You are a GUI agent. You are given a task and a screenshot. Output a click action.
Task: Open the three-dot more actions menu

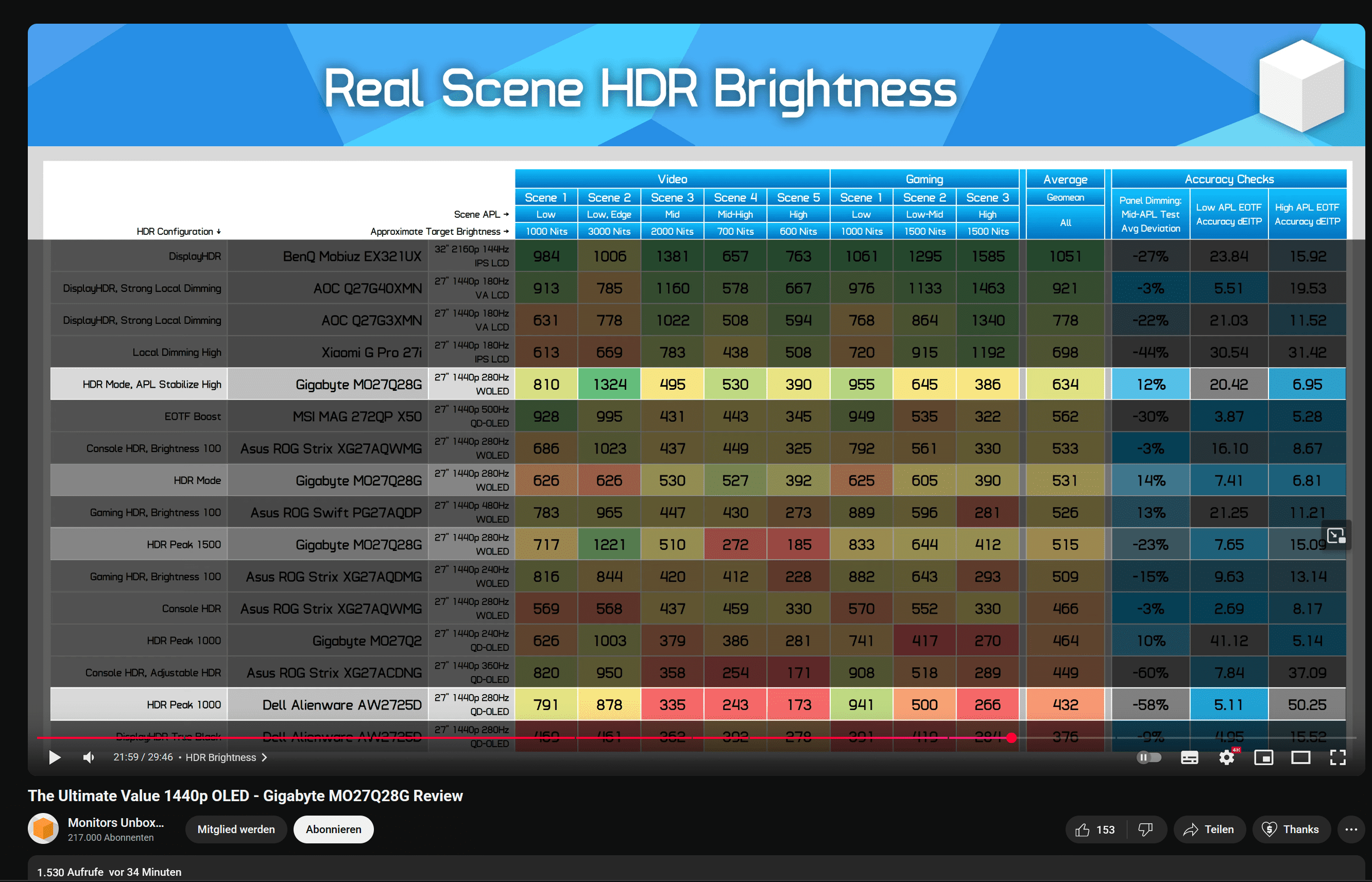click(1351, 830)
